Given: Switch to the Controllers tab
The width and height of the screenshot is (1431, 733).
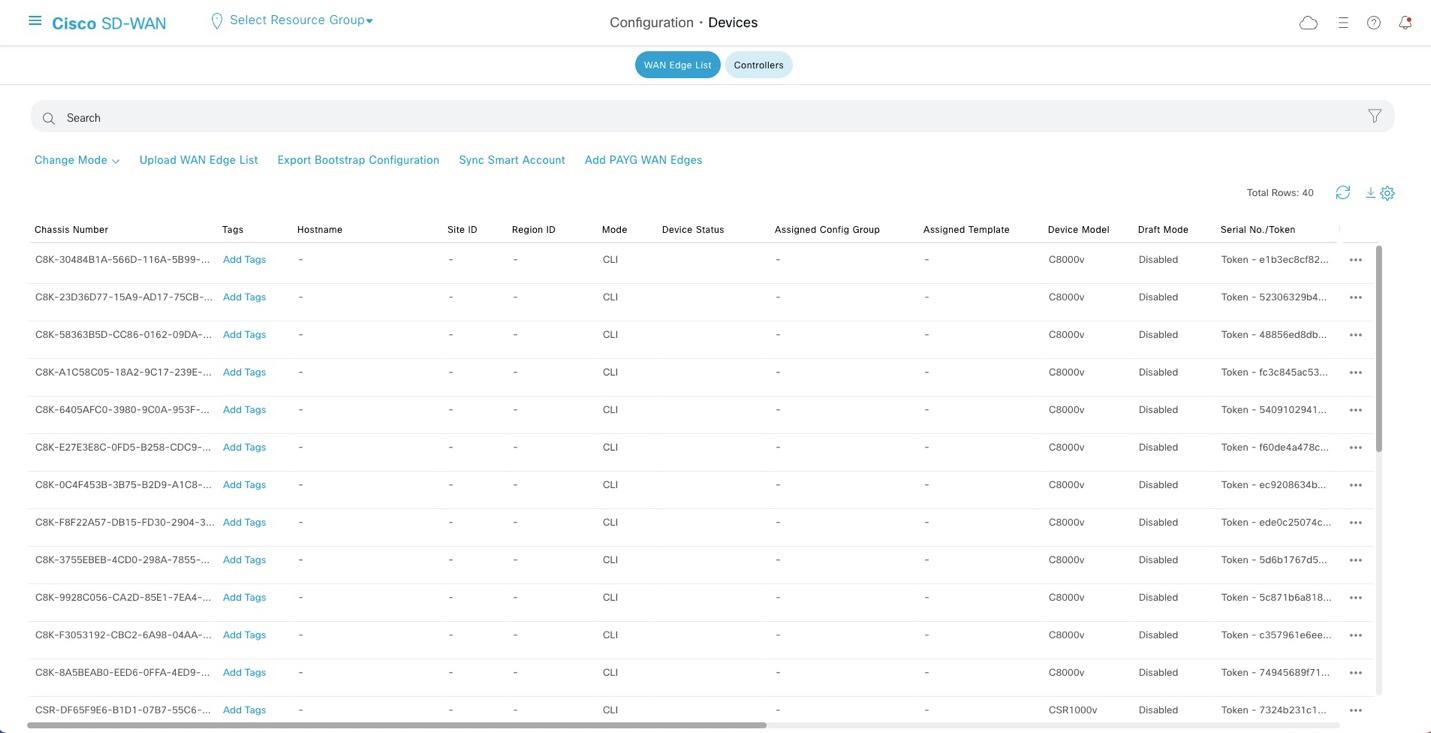Looking at the screenshot, I should 758,65.
